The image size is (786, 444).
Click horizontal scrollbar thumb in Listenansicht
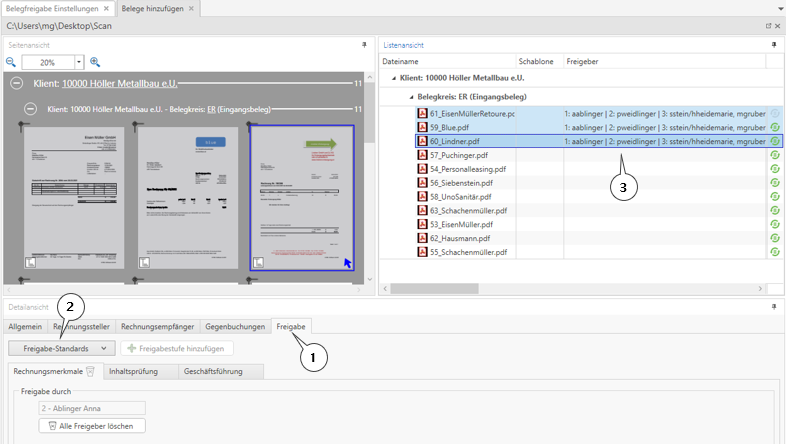coord(435,289)
